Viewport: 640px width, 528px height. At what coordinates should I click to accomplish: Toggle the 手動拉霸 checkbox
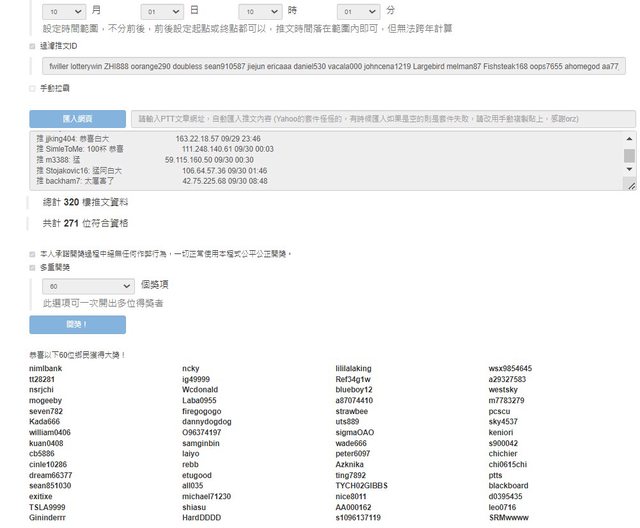[x=33, y=89]
